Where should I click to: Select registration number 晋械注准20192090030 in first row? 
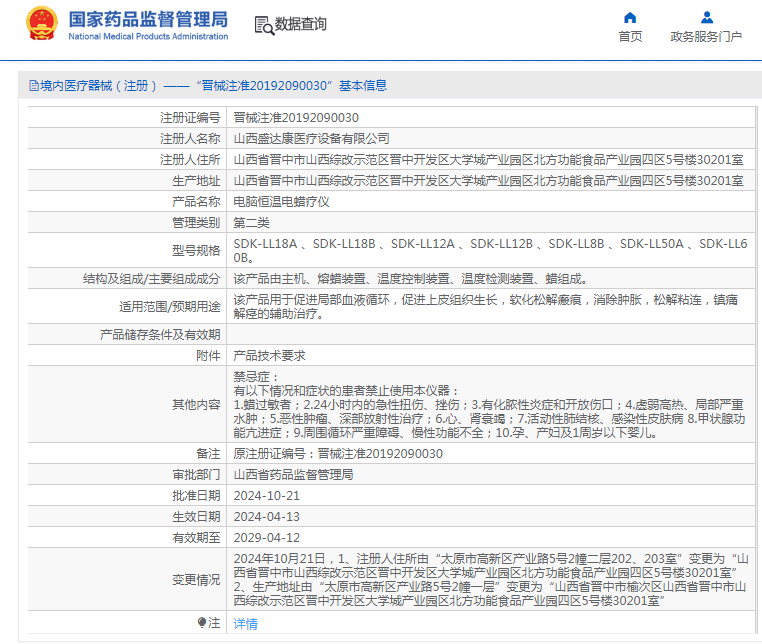(296, 118)
